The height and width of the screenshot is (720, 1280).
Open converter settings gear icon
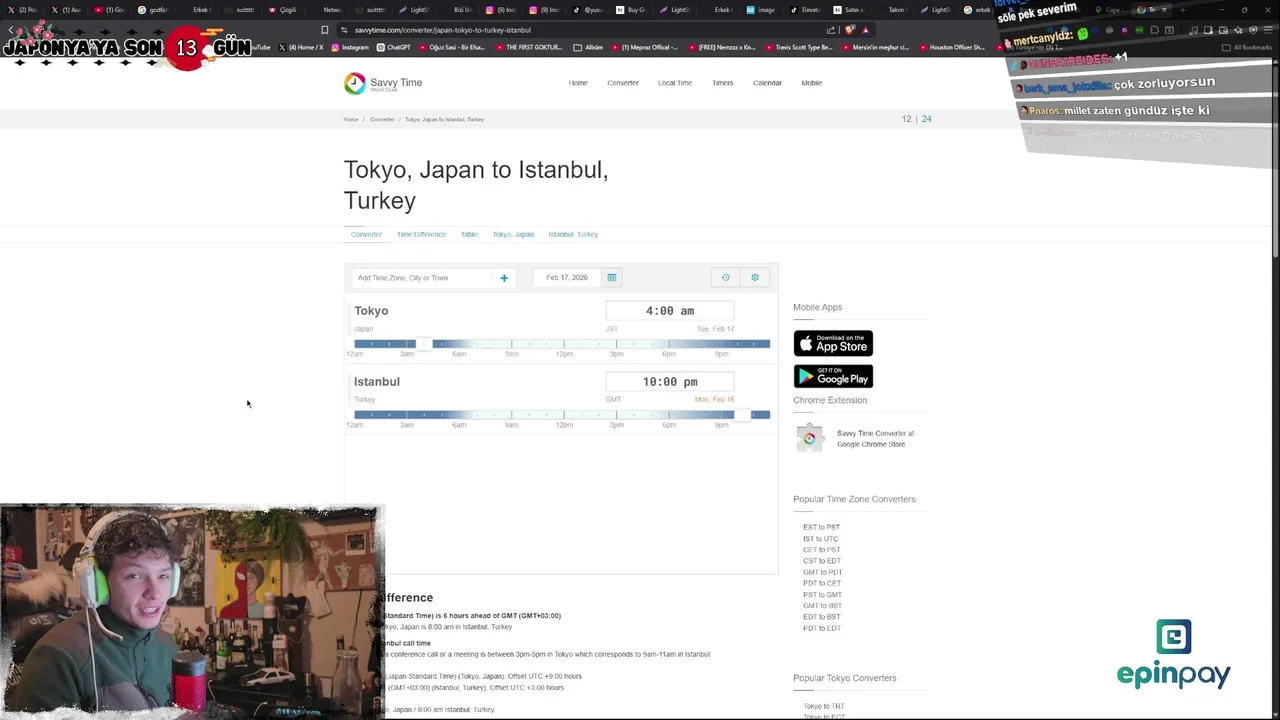[755, 277]
